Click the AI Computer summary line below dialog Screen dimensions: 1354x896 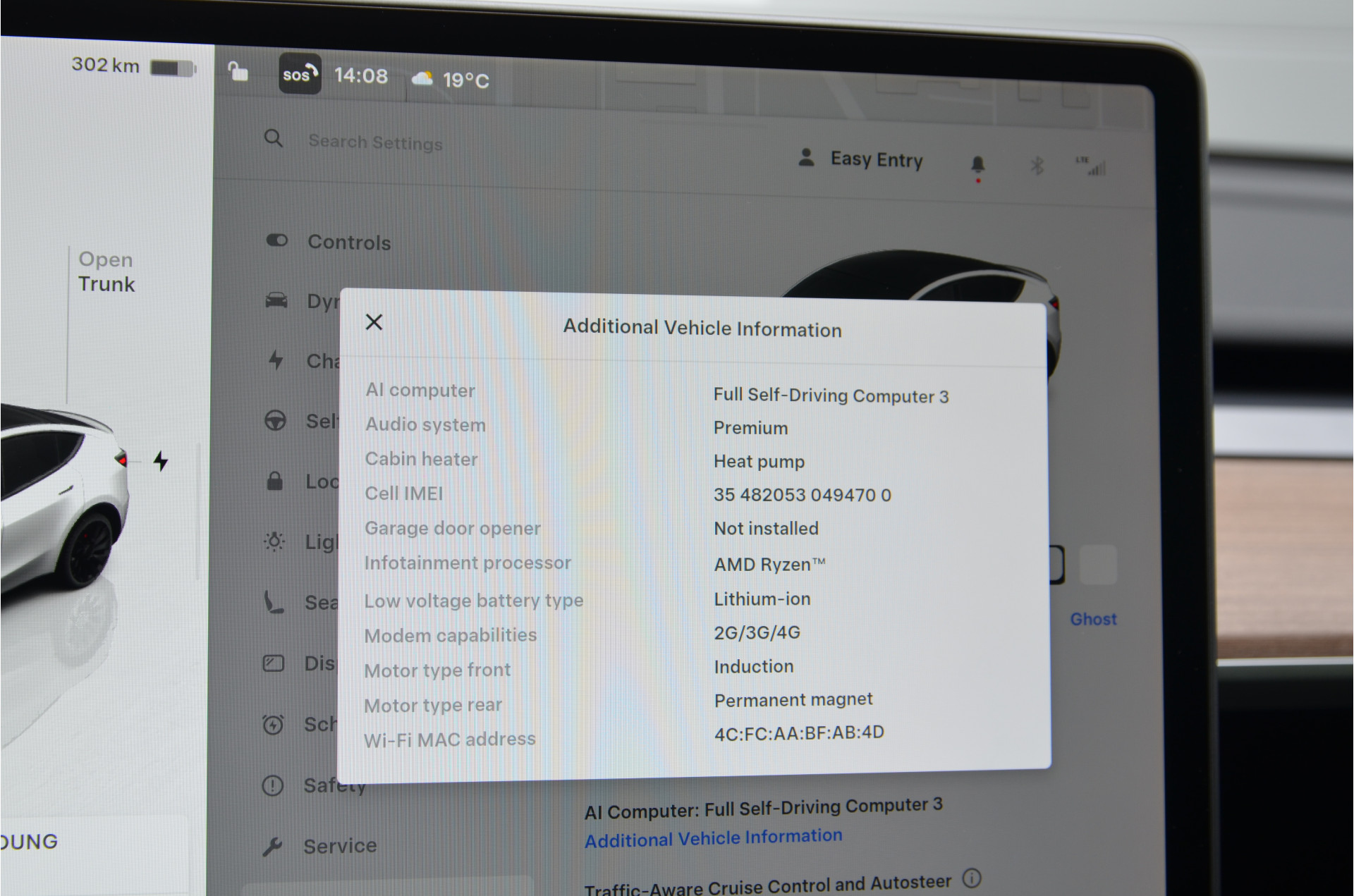pyautogui.click(x=763, y=809)
